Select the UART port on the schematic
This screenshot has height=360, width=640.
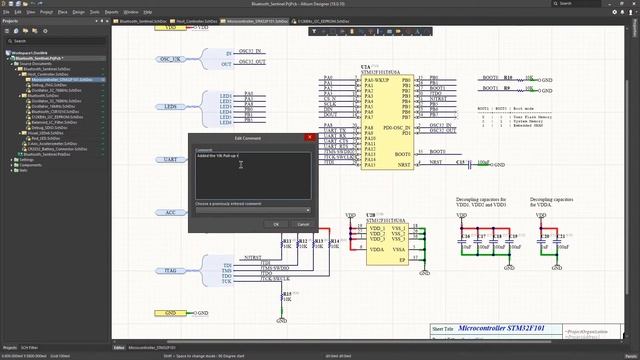(x=170, y=160)
